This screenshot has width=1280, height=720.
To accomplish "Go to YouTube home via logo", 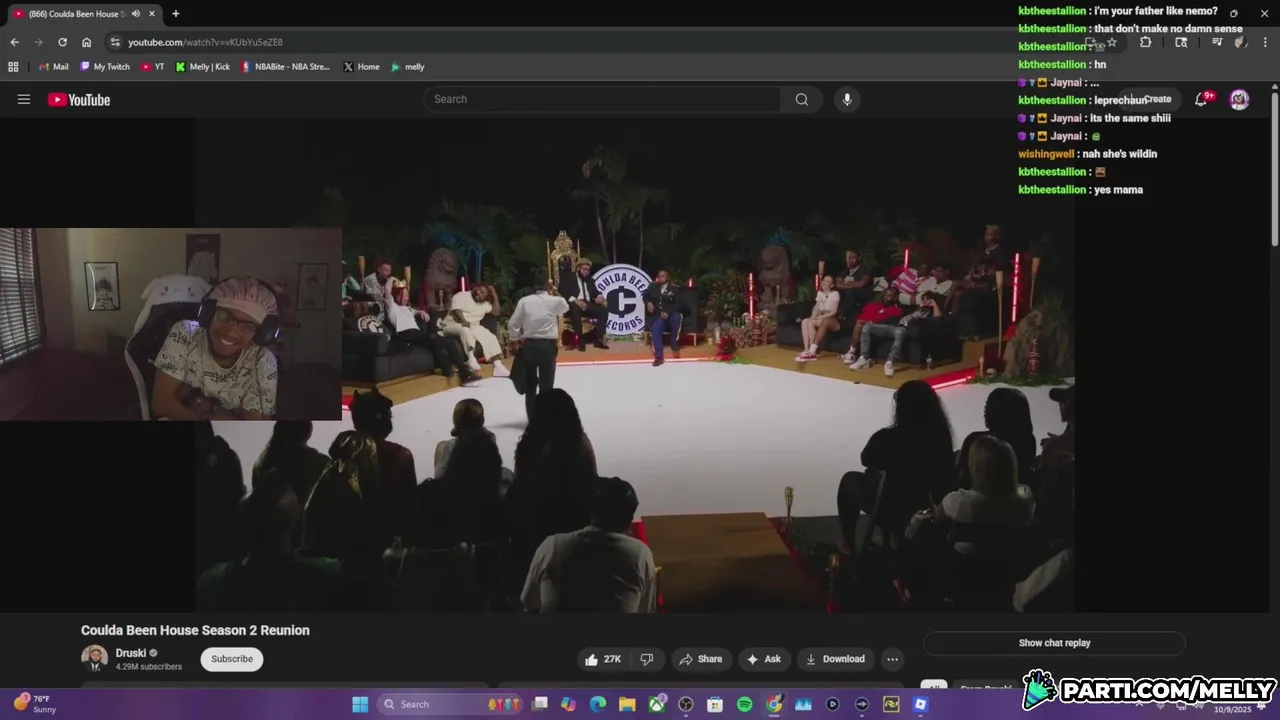I will (79, 99).
